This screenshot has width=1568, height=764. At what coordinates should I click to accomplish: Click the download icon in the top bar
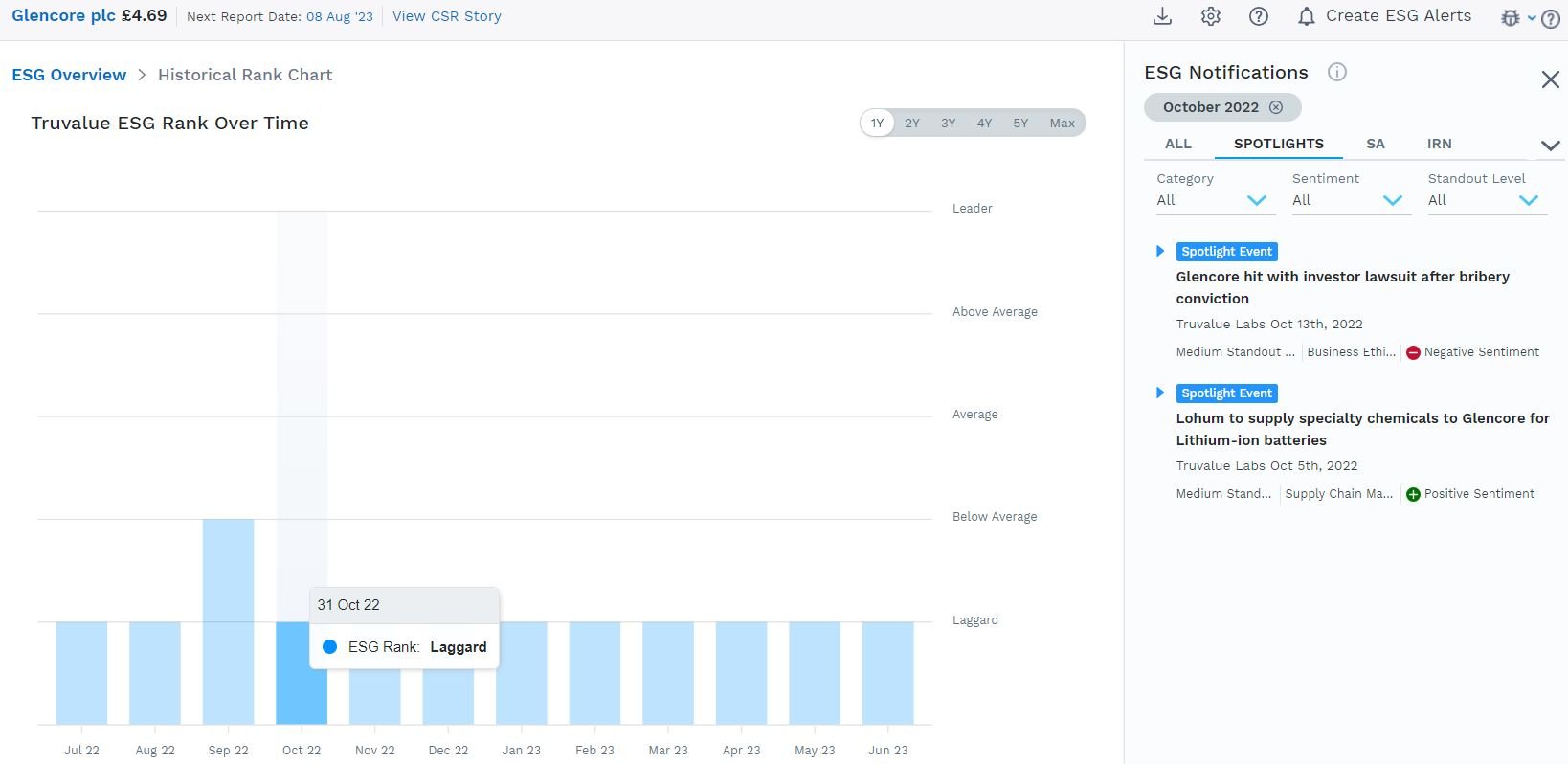1162,16
